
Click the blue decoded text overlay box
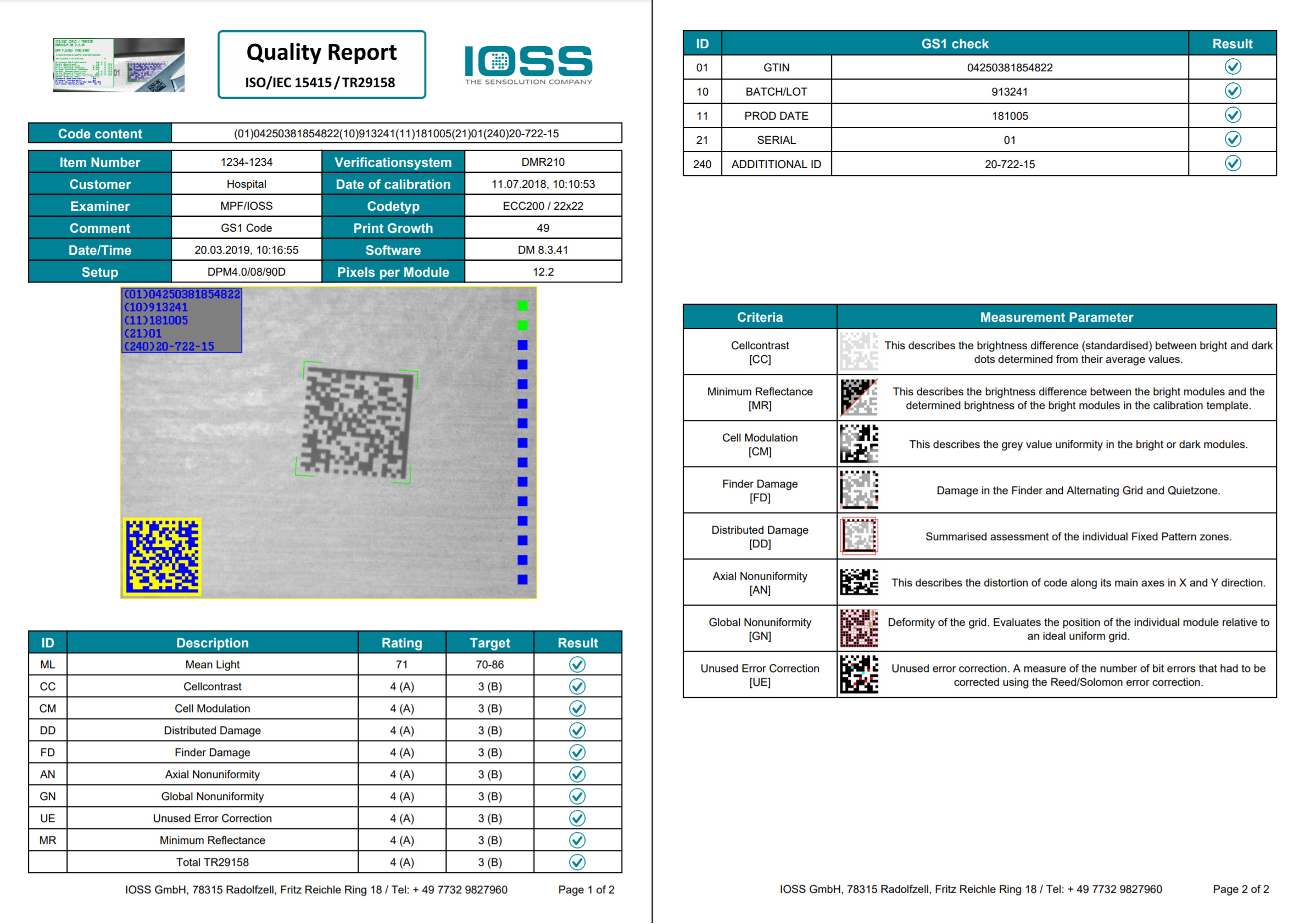(182, 321)
